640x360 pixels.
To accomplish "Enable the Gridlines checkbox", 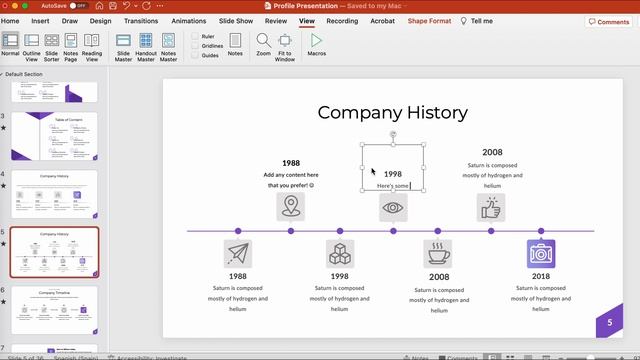I will [x=195, y=46].
